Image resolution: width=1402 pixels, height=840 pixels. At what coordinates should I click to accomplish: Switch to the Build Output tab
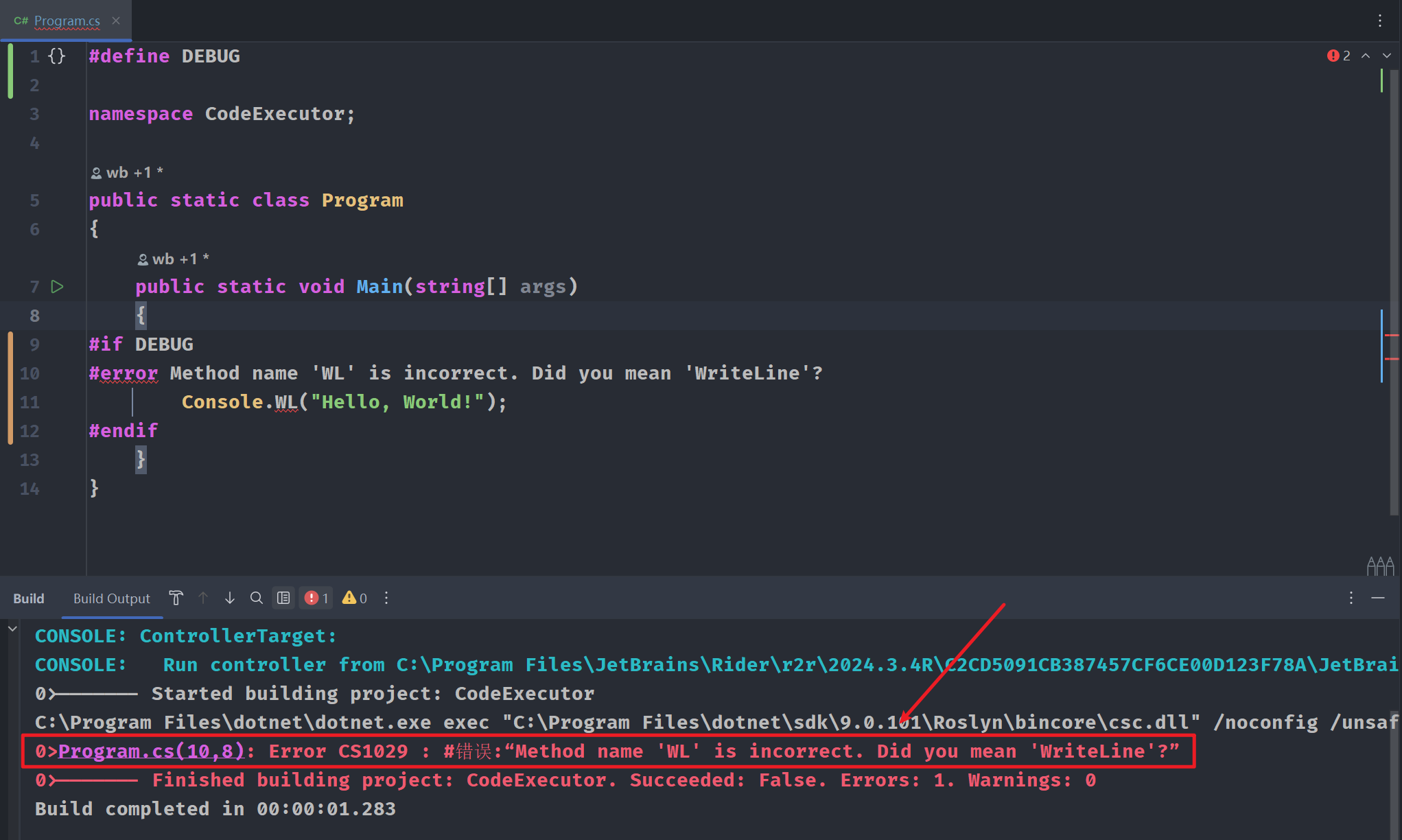pos(111,598)
